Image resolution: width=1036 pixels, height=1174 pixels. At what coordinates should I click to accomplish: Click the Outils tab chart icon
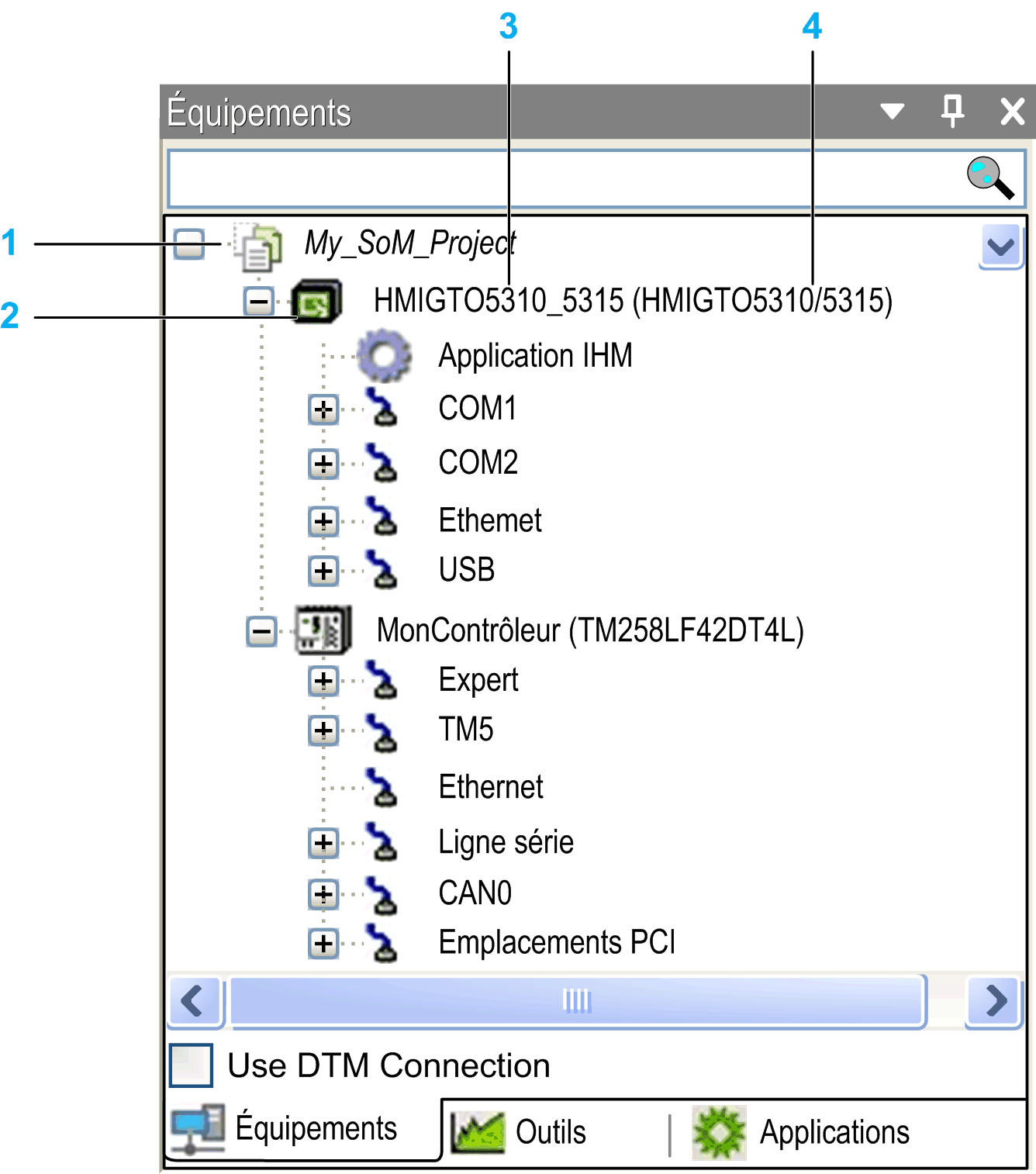[478, 1132]
